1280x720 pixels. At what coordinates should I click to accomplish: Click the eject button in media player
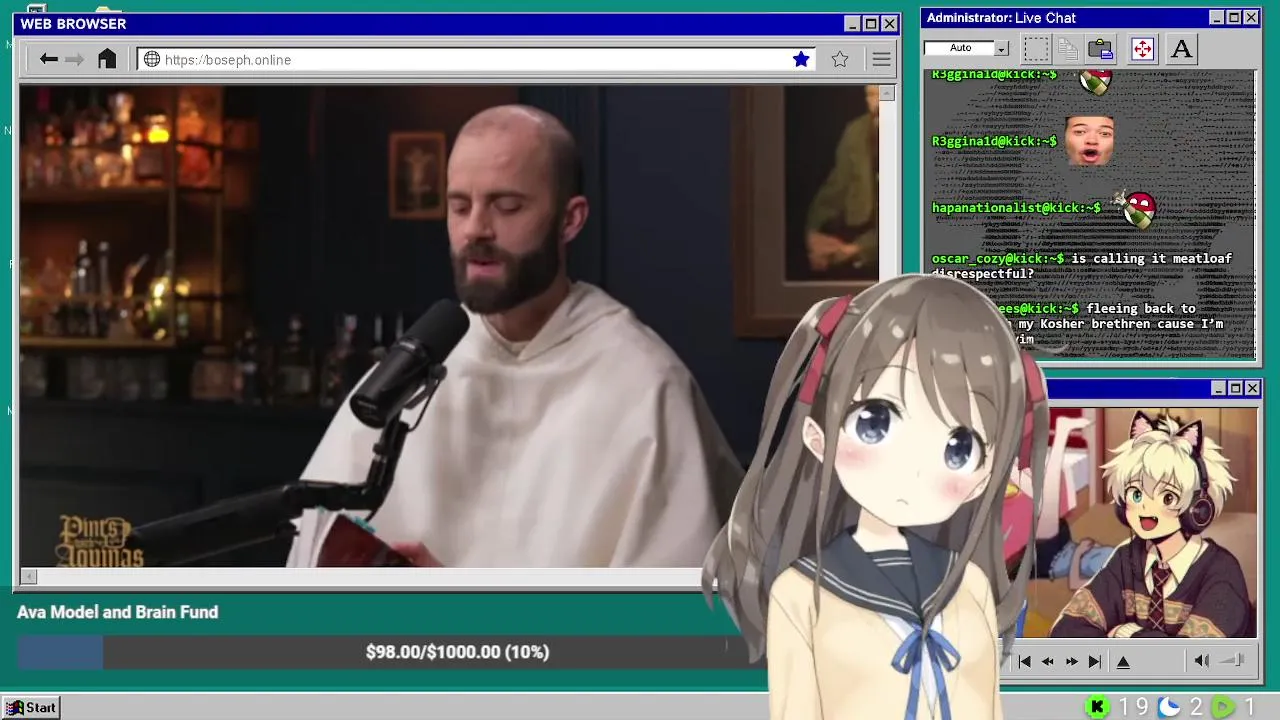pos(1123,661)
